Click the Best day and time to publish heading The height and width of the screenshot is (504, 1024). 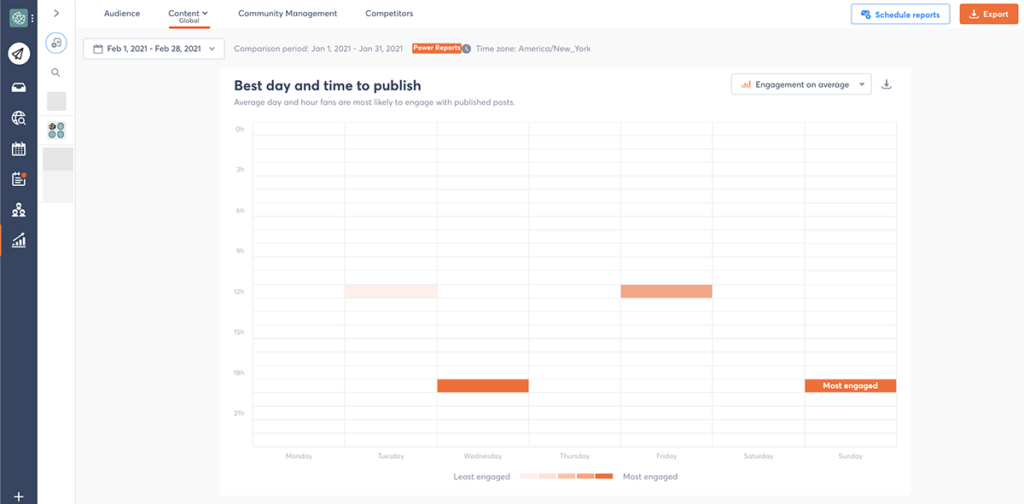coord(327,86)
